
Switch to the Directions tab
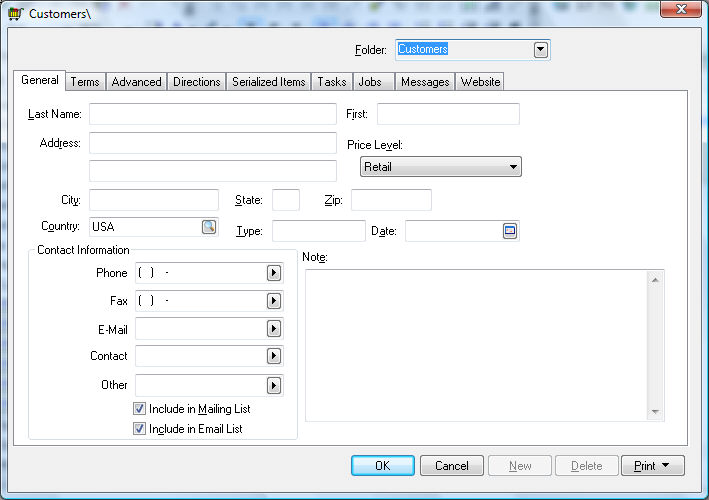pos(196,82)
